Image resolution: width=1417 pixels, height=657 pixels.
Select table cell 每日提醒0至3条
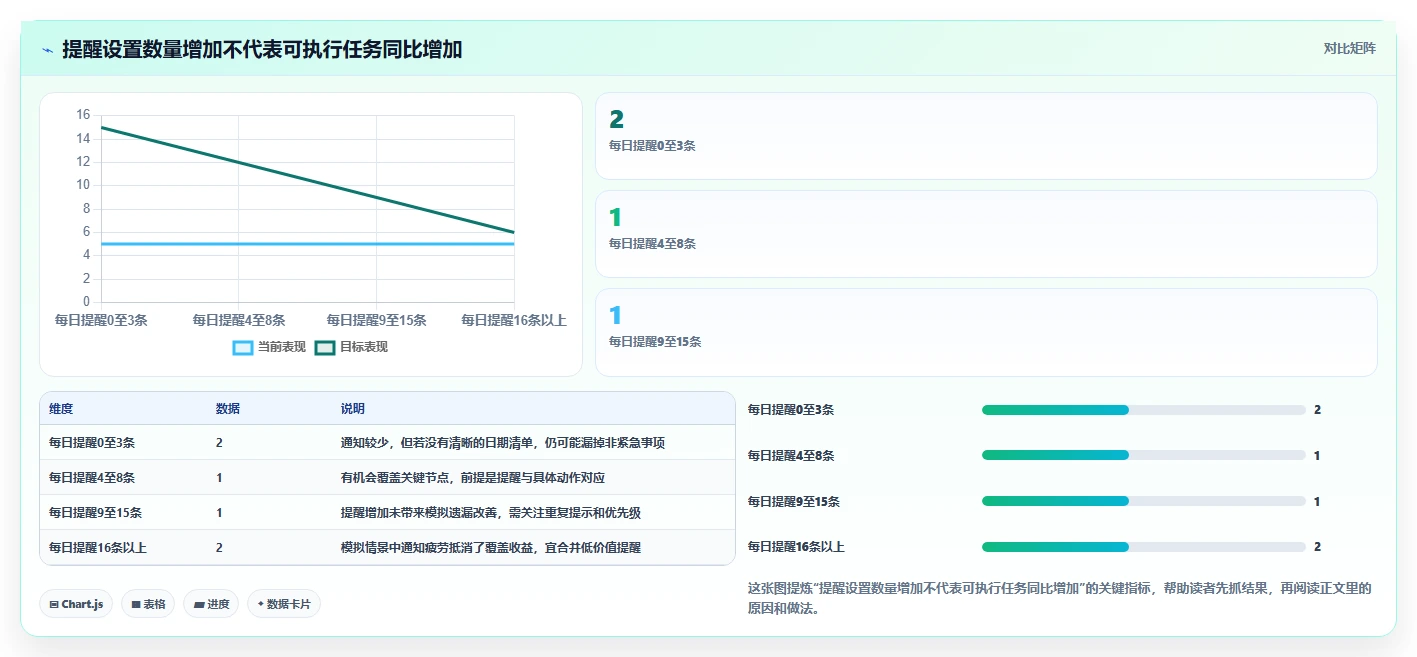(x=92, y=443)
